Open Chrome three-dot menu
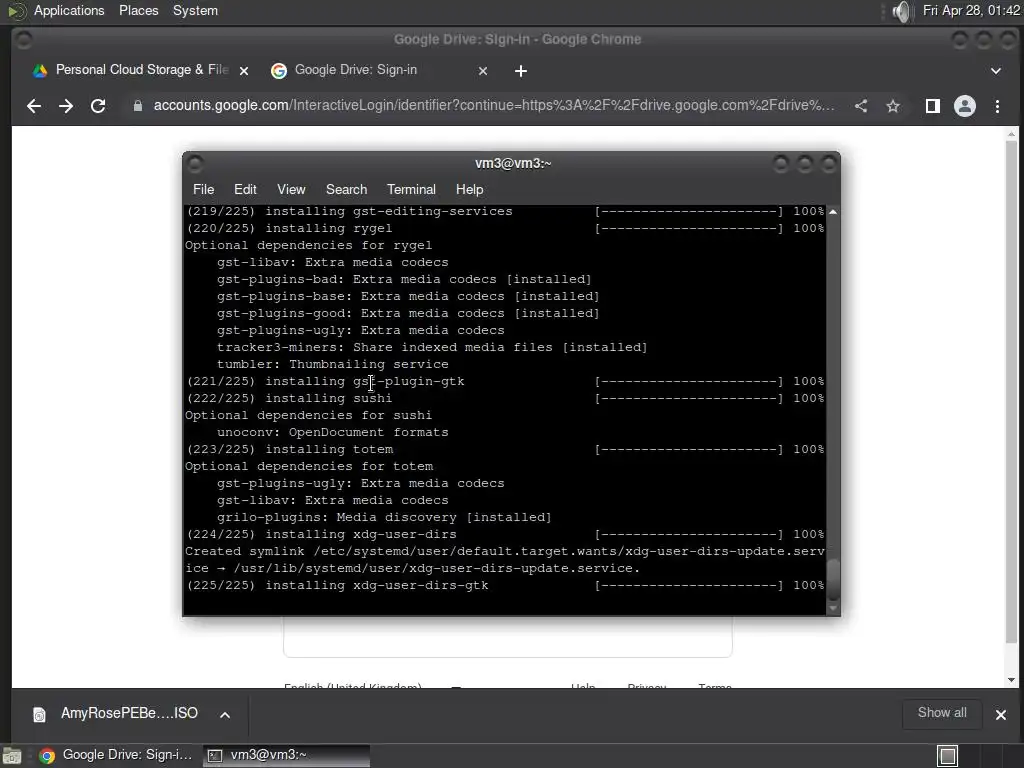This screenshot has height=768, width=1024. [997, 106]
